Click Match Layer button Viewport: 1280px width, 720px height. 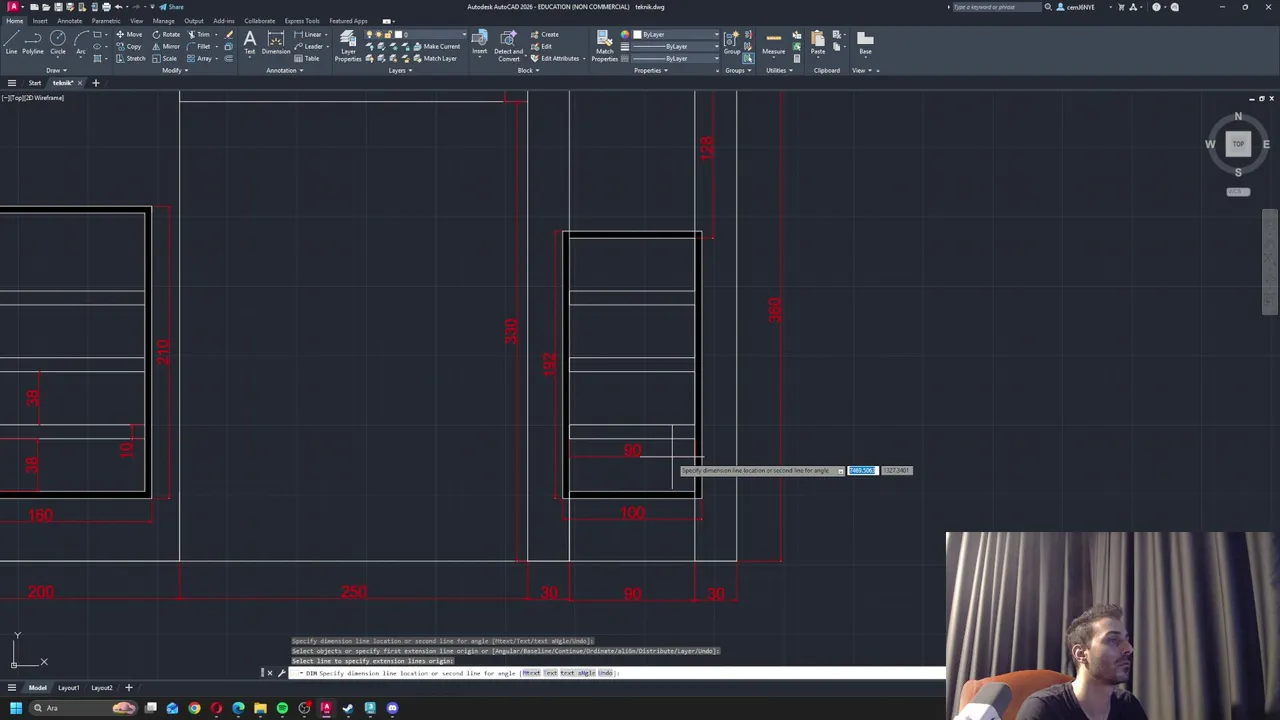(435, 58)
